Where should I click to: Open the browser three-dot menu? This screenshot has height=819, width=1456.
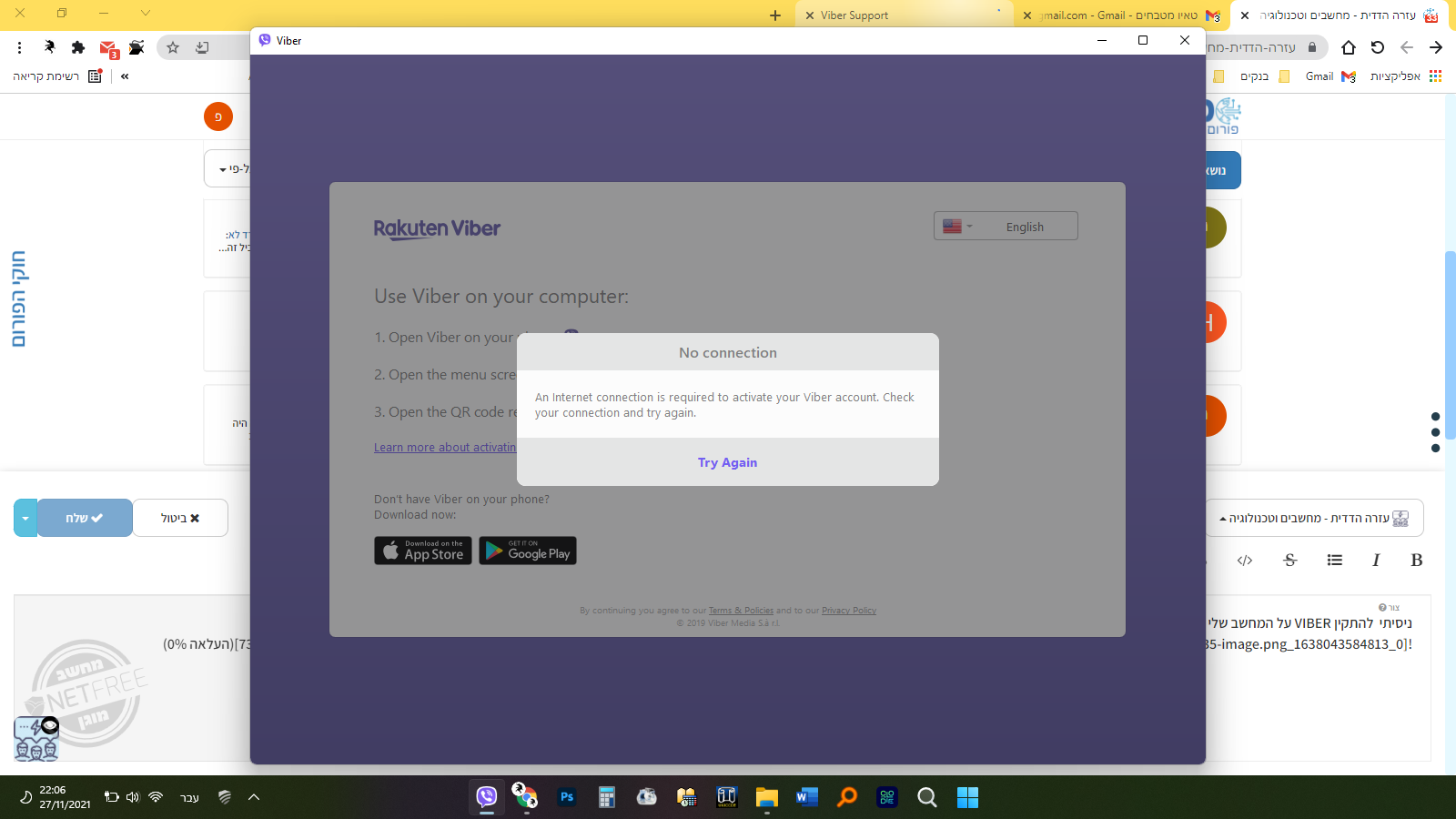click(19, 47)
